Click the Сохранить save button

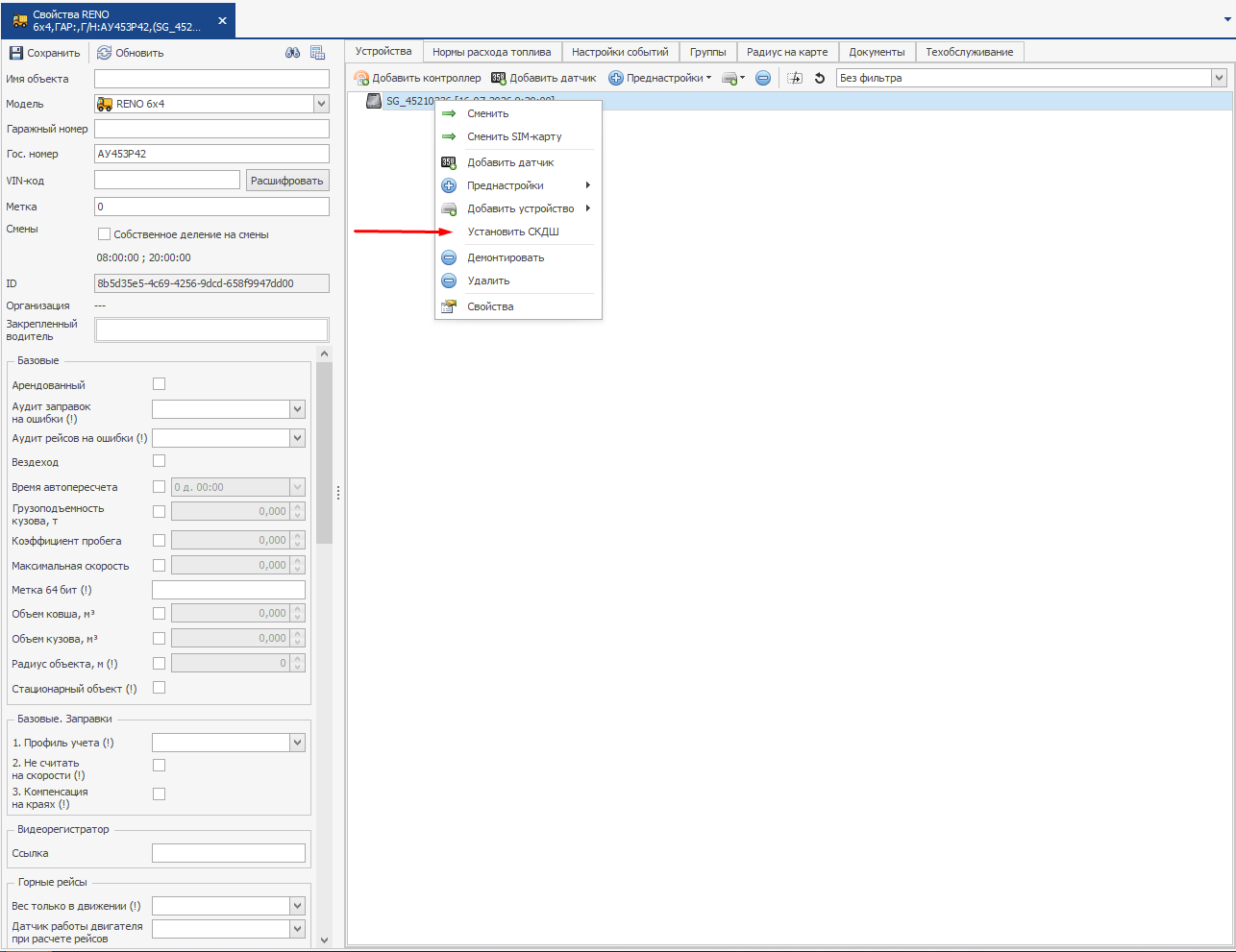(x=44, y=53)
